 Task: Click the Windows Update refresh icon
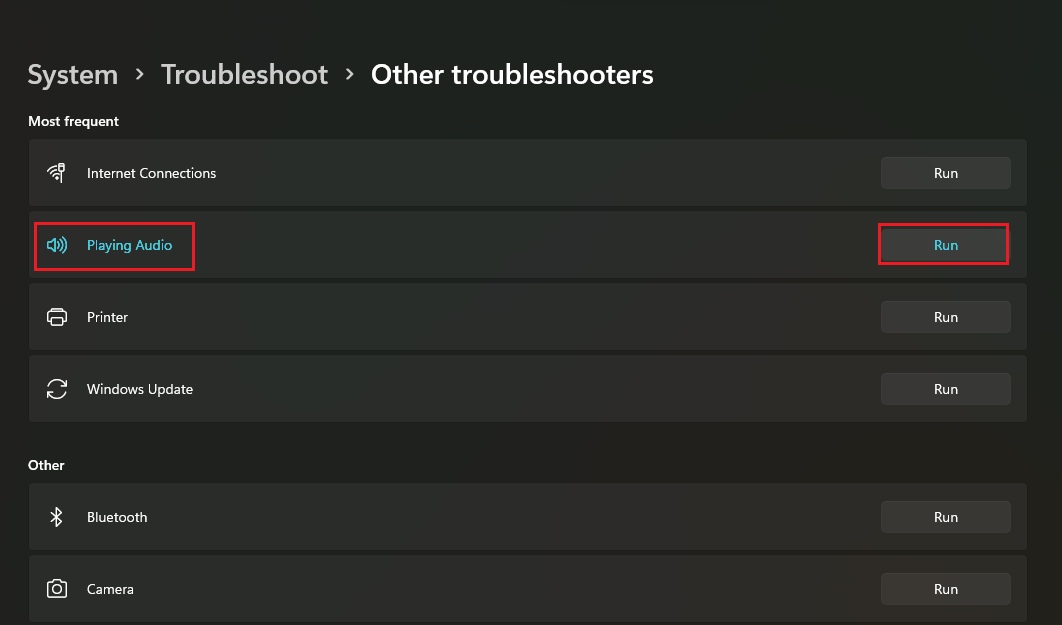(x=56, y=389)
